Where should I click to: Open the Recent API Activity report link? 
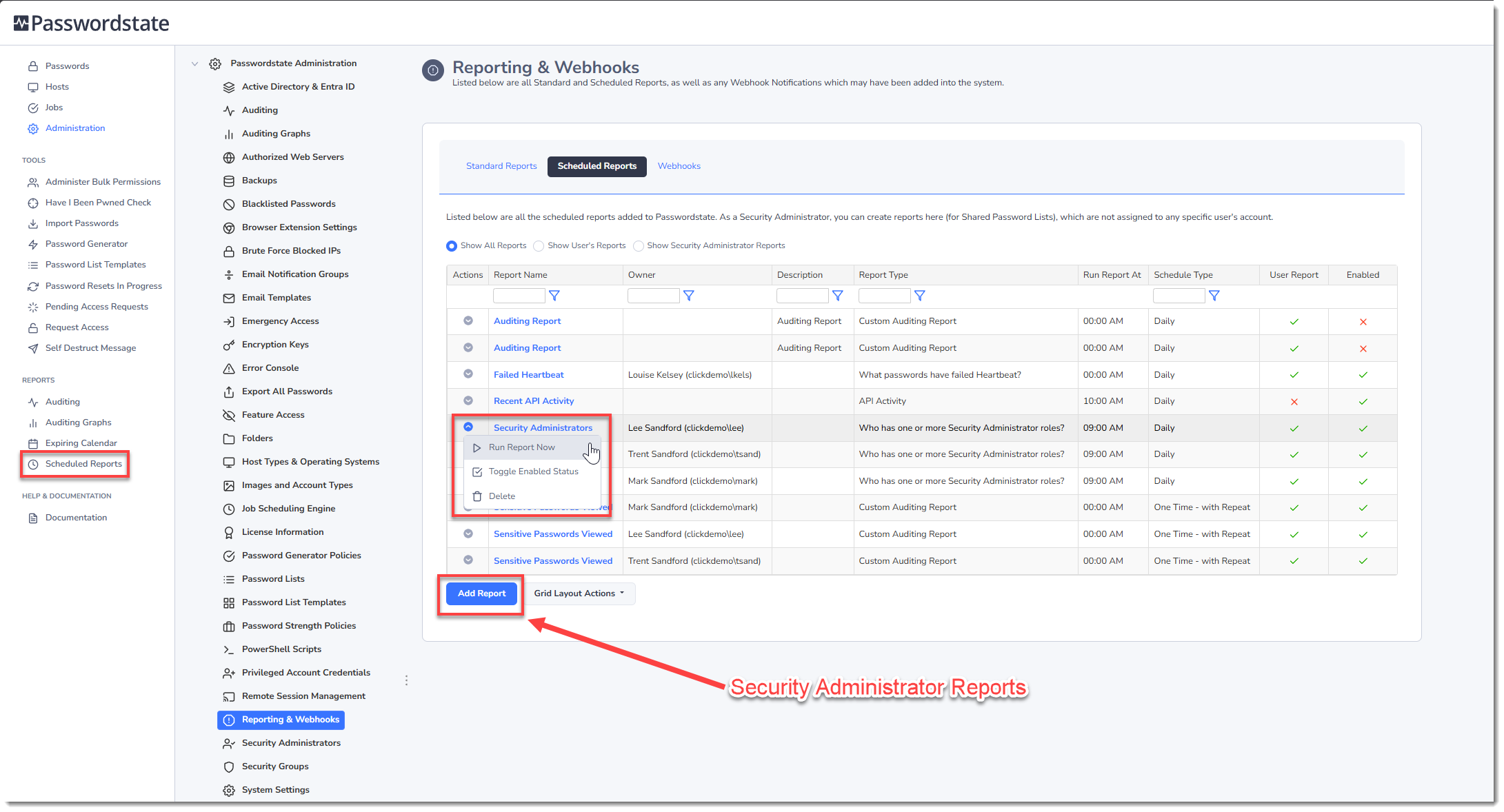(534, 401)
